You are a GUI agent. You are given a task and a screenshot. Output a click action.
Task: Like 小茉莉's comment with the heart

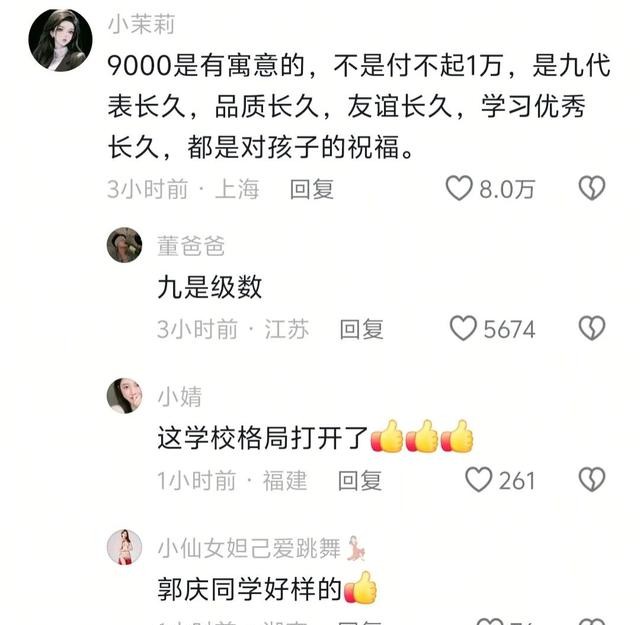[459, 189]
